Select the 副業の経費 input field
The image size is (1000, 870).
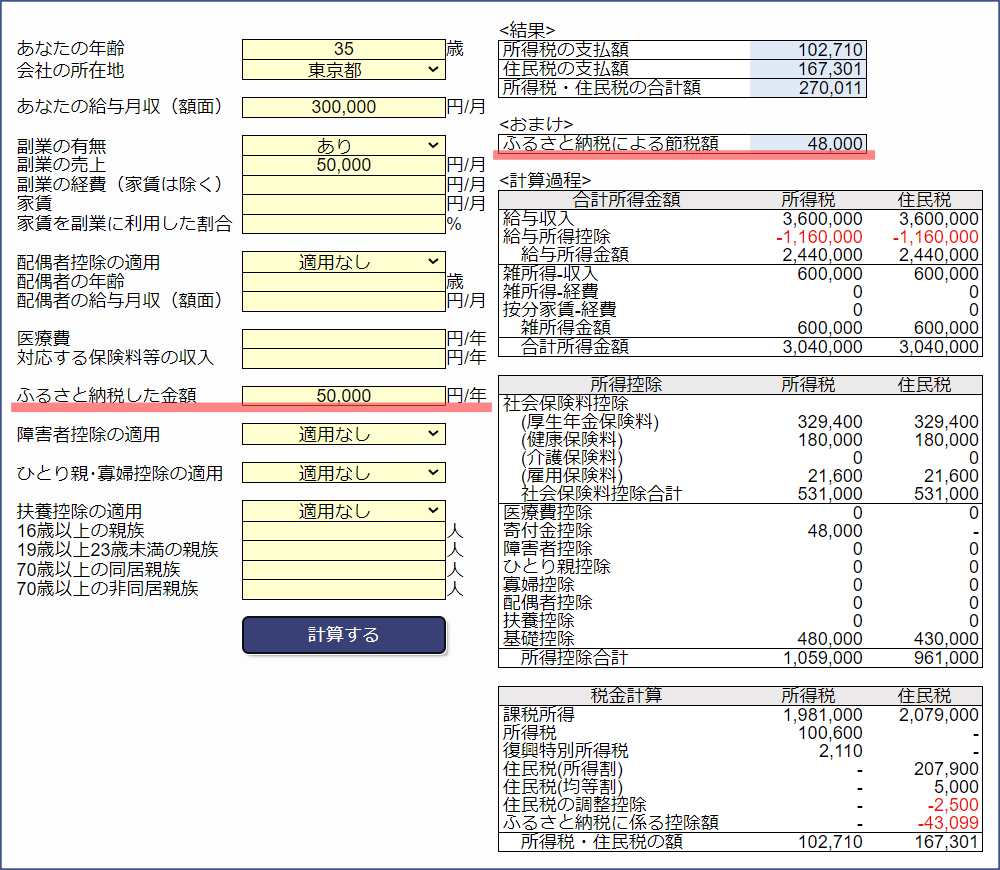[x=344, y=185]
